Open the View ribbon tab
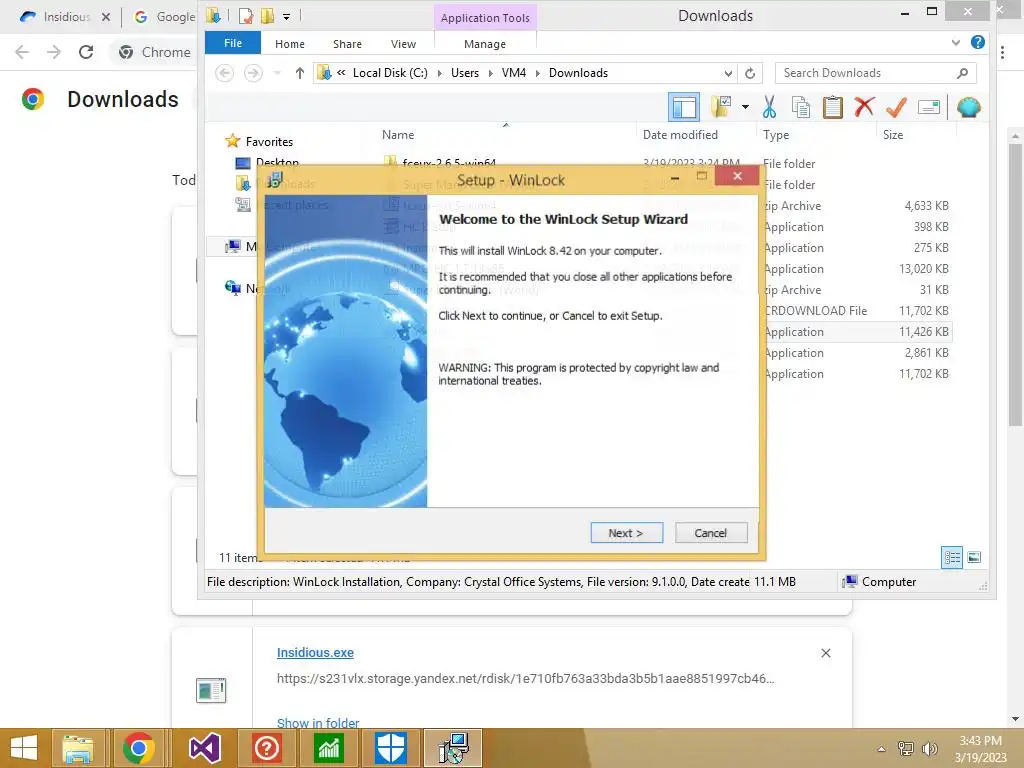Viewport: 1024px width, 768px height. [x=403, y=44]
